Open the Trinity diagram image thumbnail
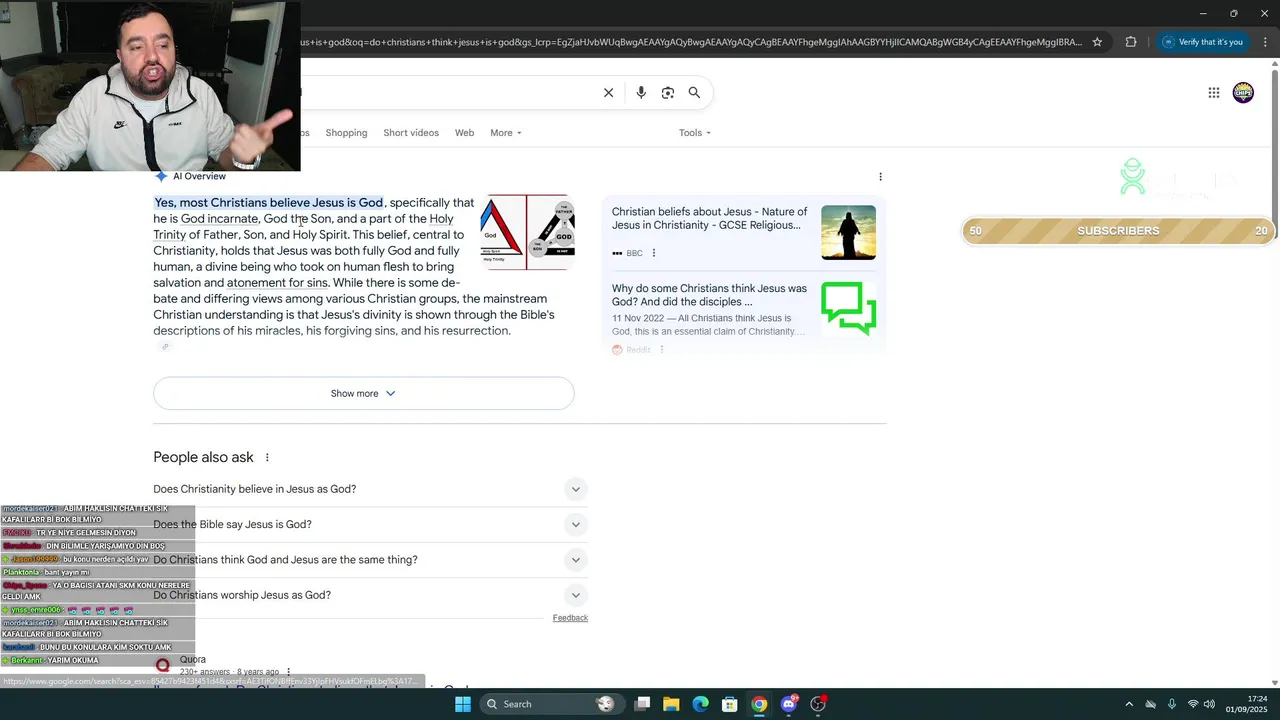The height and width of the screenshot is (720, 1280). point(527,232)
